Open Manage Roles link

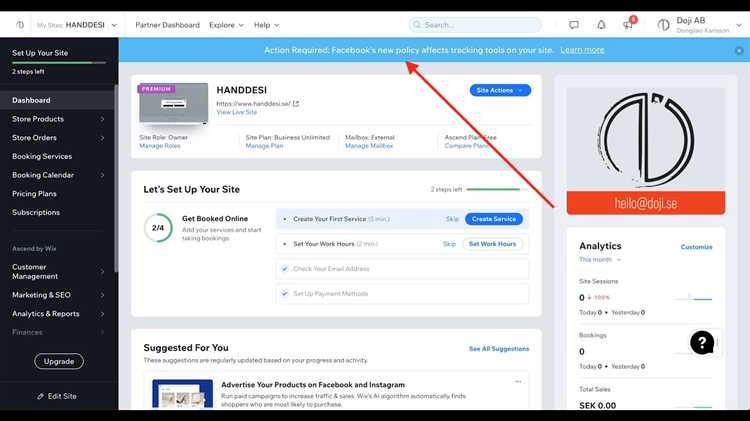click(160, 146)
